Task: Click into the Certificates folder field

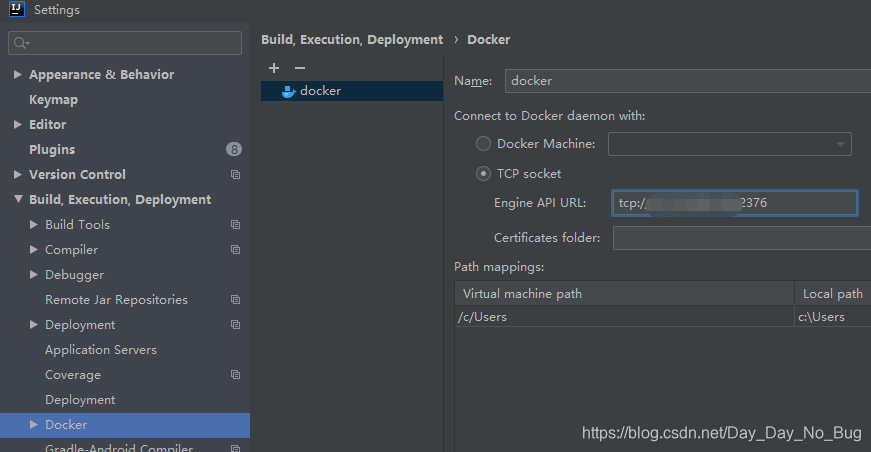Action: (x=742, y=238)
